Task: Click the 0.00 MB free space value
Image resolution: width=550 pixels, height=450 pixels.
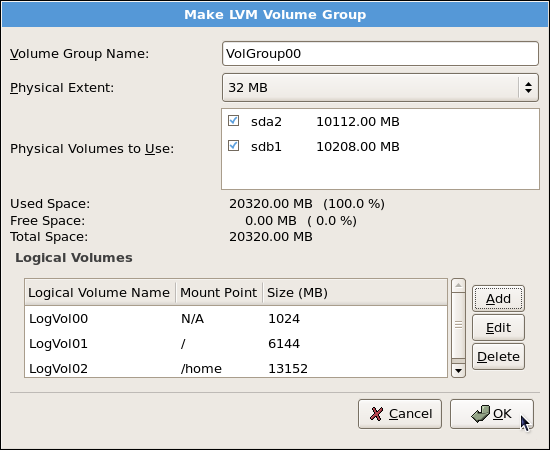Action: [271, 221]
